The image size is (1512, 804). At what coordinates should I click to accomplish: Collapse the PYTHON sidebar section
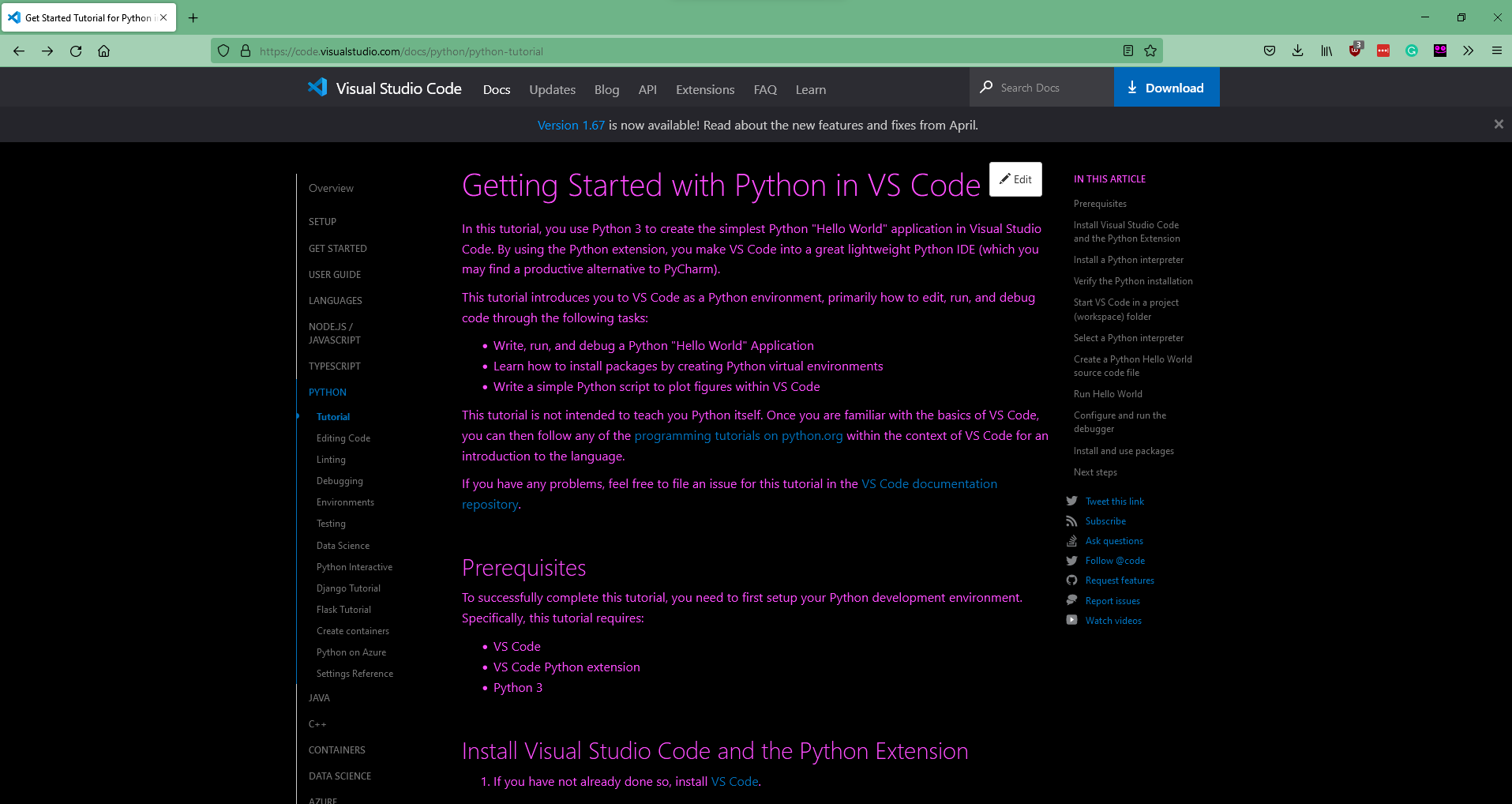(x=328, y=392)
